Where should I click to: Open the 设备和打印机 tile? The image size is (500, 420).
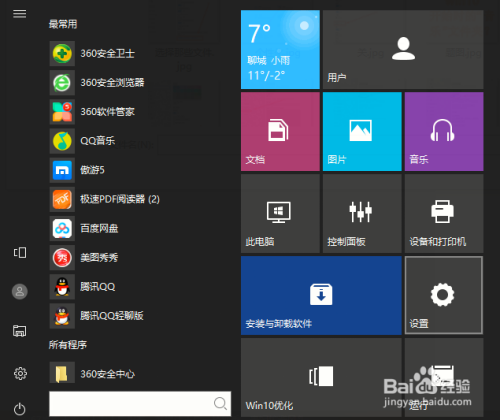pos(444,214)
